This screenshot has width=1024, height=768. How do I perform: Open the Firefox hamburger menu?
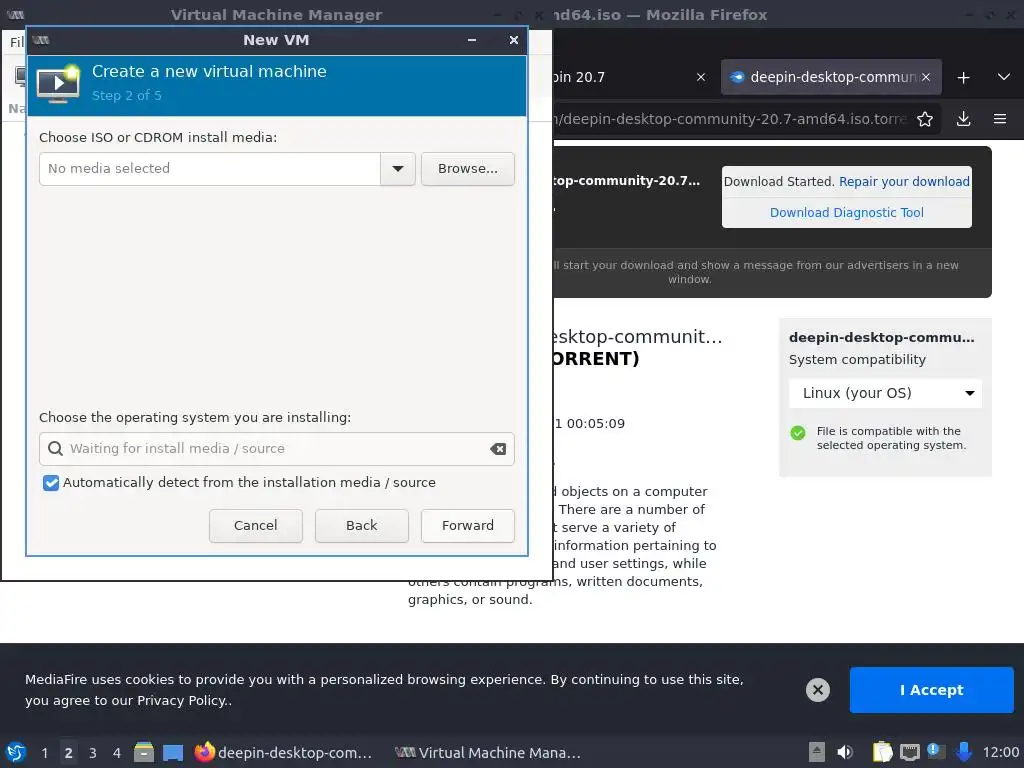[1000, 119]
